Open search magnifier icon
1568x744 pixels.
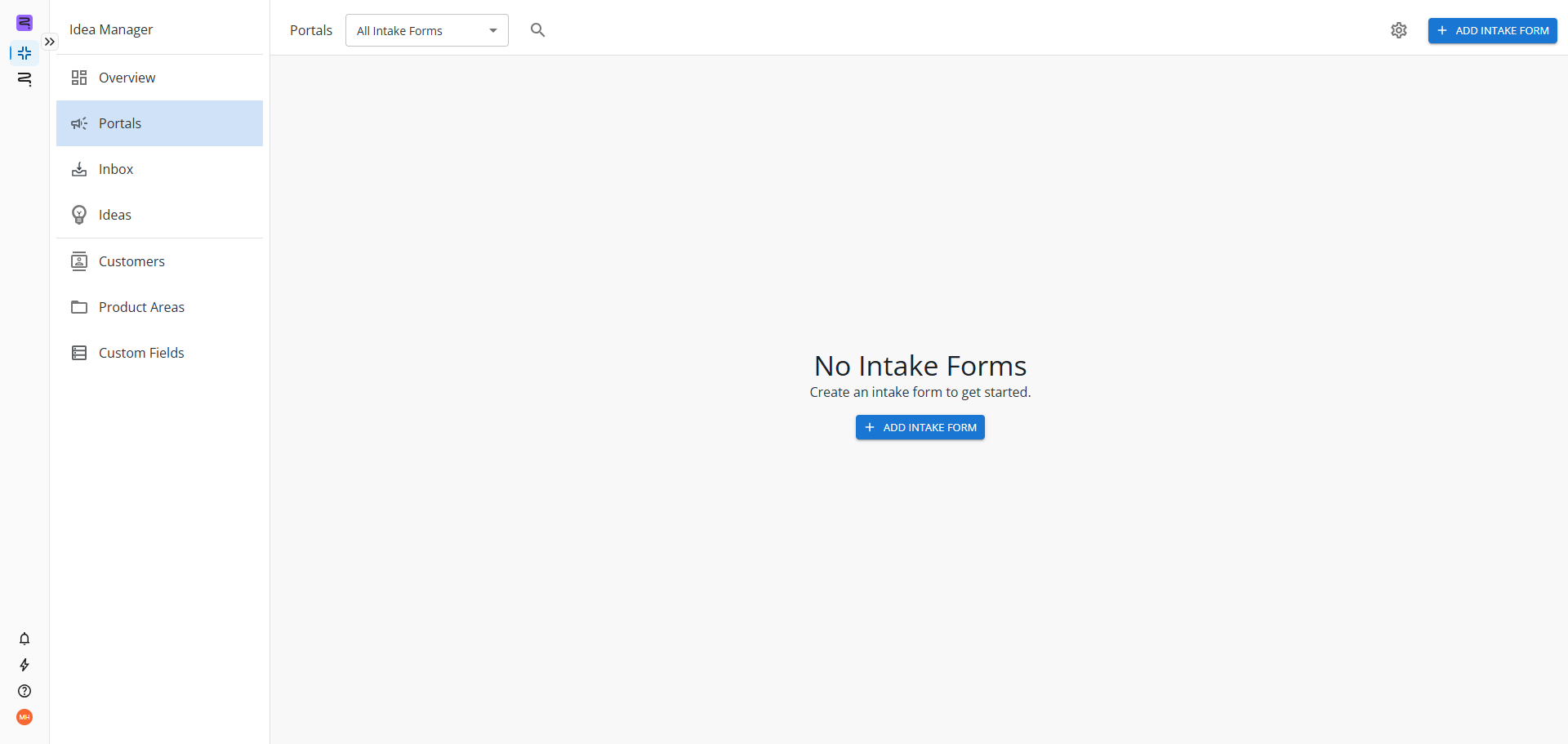pyautogui.click(x=537, y=30)
